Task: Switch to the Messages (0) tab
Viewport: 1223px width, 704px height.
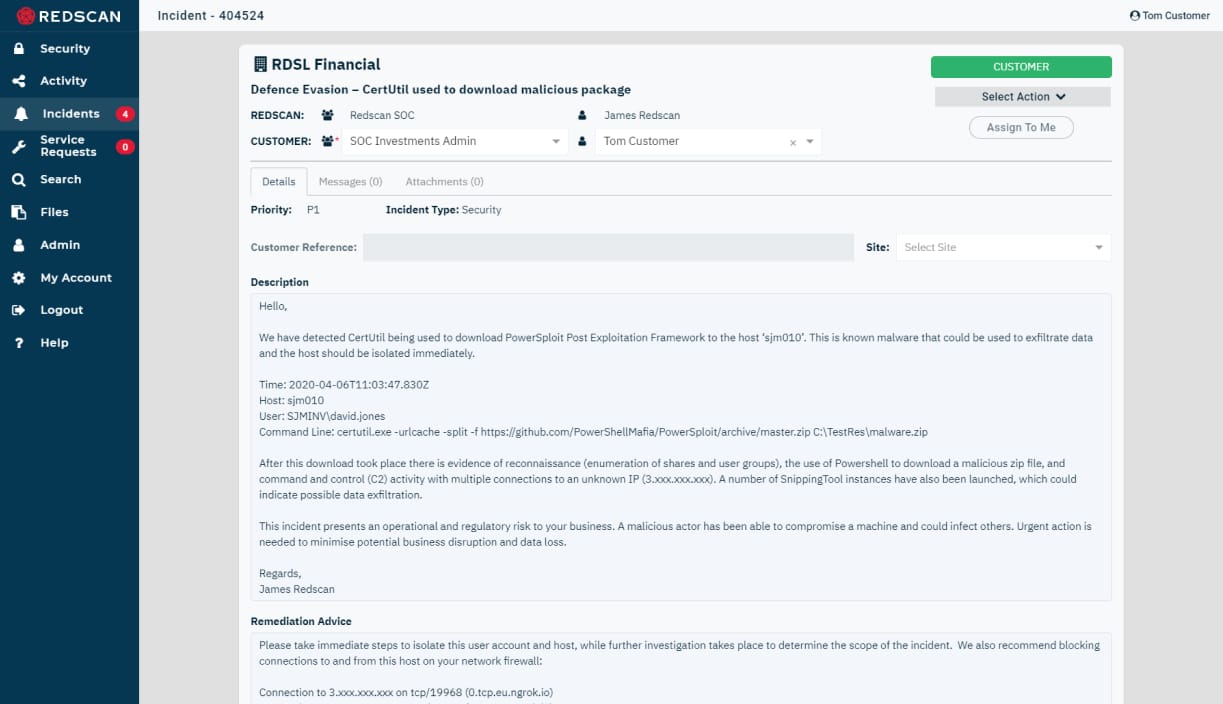Action: coord(350,182)
